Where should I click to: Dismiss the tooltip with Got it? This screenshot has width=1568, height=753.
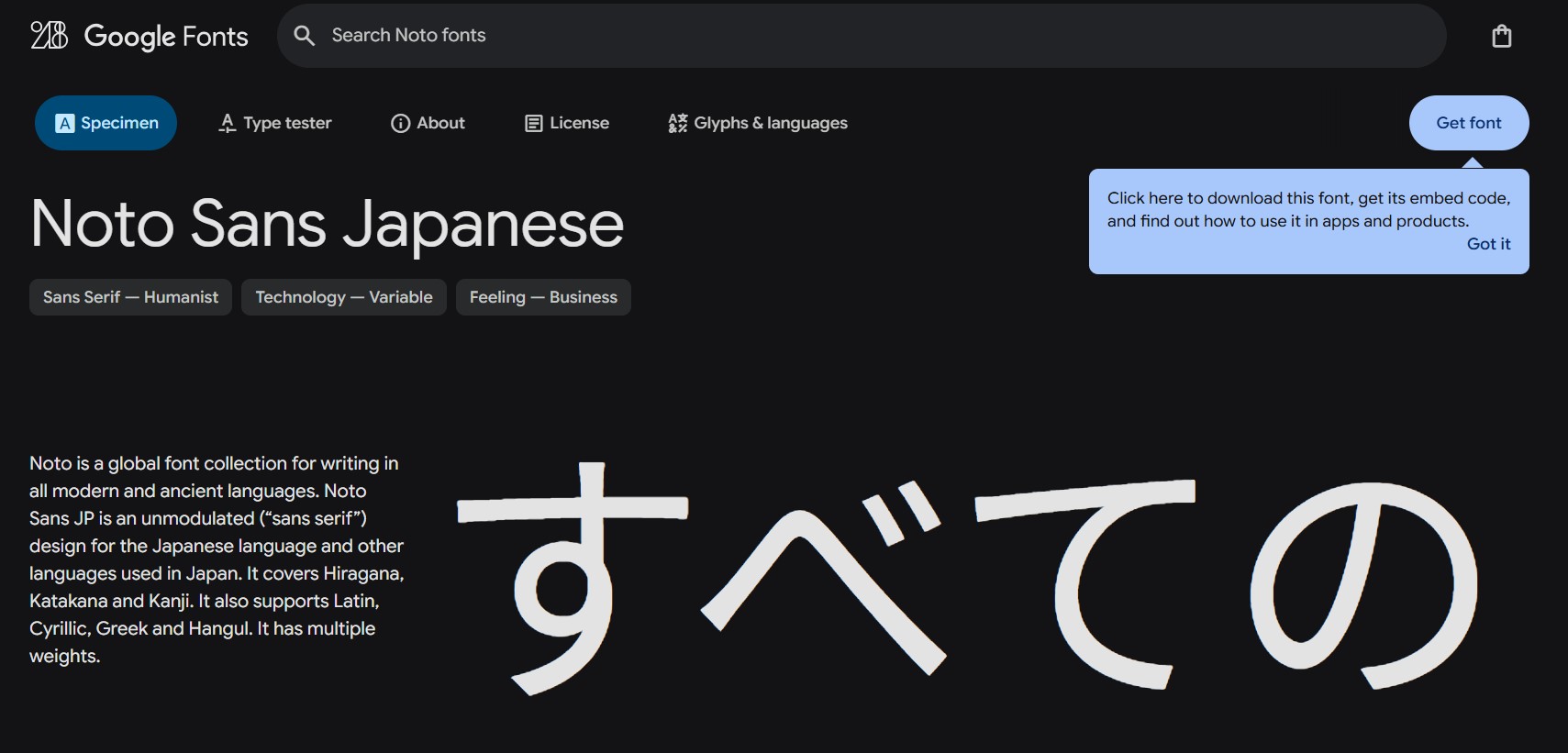tap(1488, 244)
